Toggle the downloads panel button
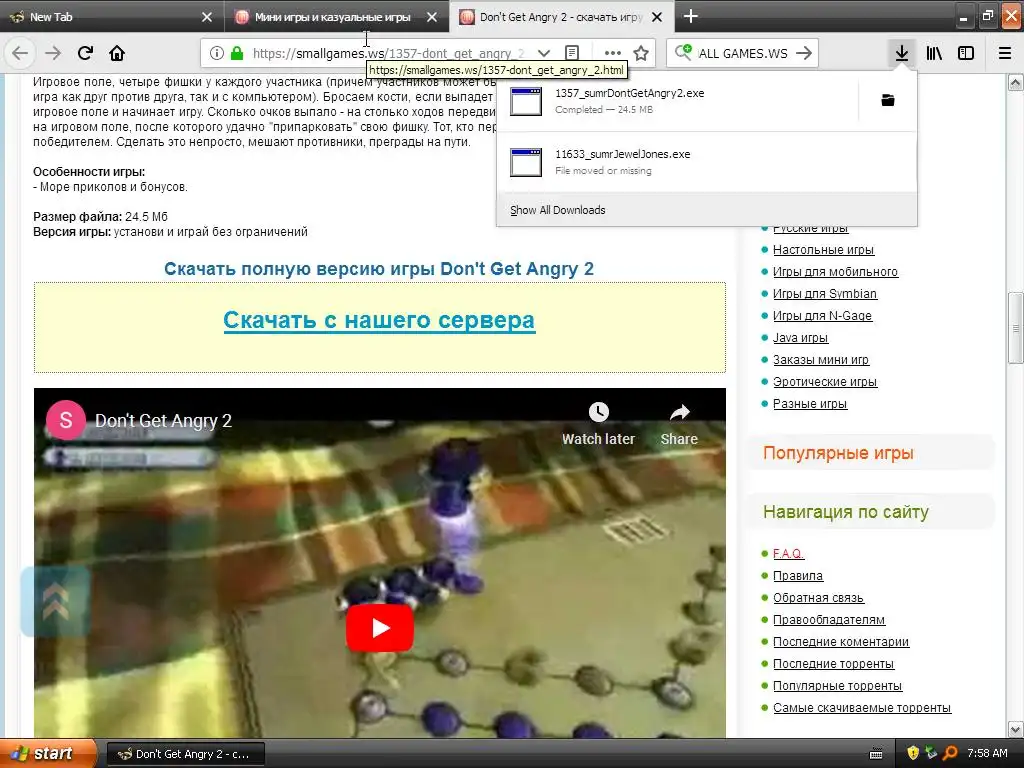Image resolution: width=1024 pixels, height=768 pixels. tap(901, 53)
